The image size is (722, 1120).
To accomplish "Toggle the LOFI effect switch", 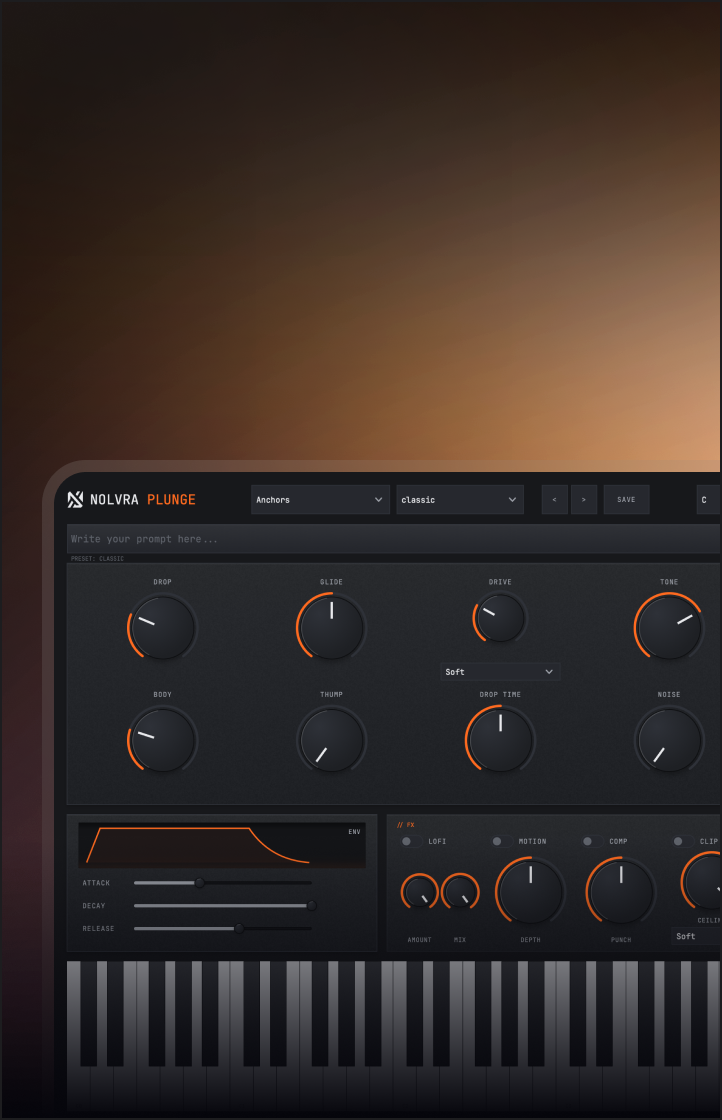I will click(x=411, y=841).
